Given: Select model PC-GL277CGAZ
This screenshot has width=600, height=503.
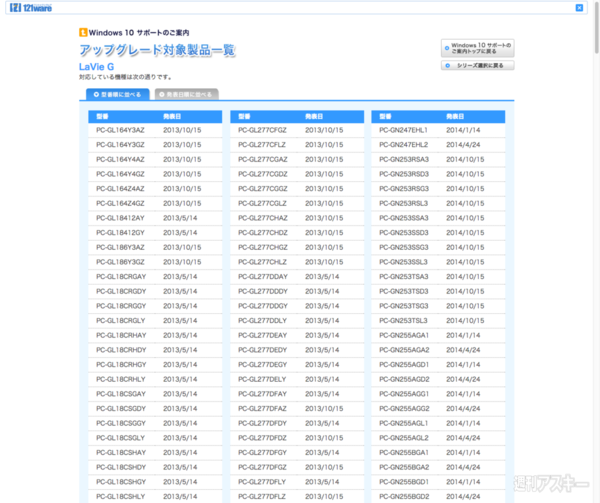Looking at the screenshot, I should pyautogui.click(x=262, y=159).
